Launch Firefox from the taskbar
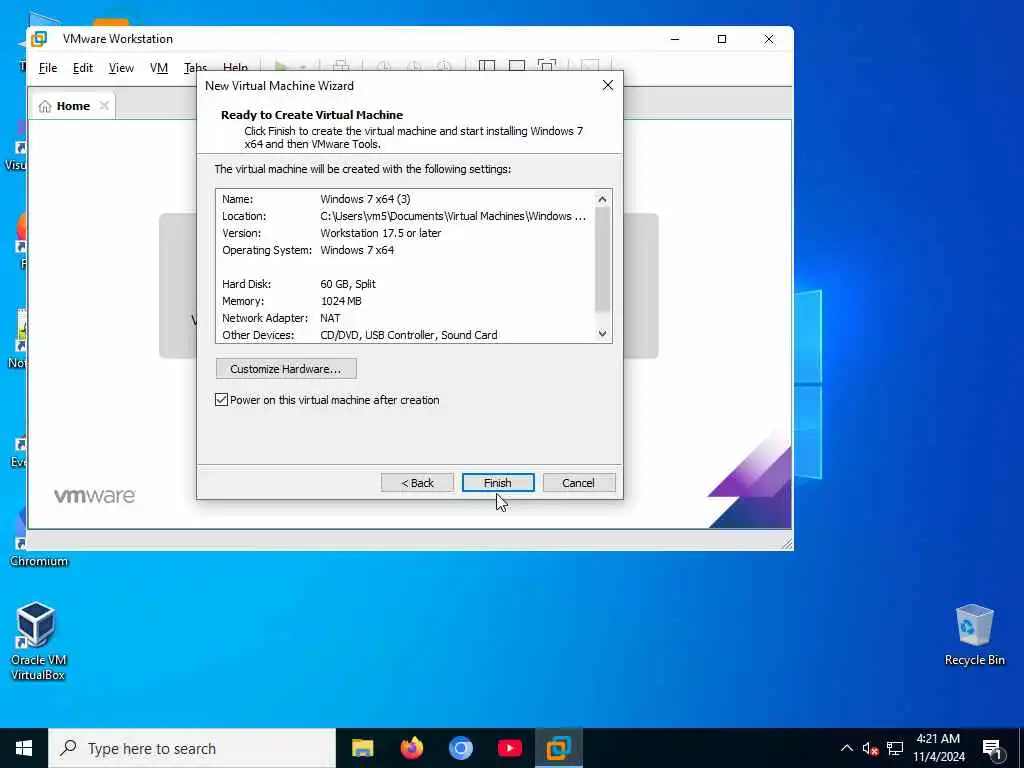 pos(411,748)
